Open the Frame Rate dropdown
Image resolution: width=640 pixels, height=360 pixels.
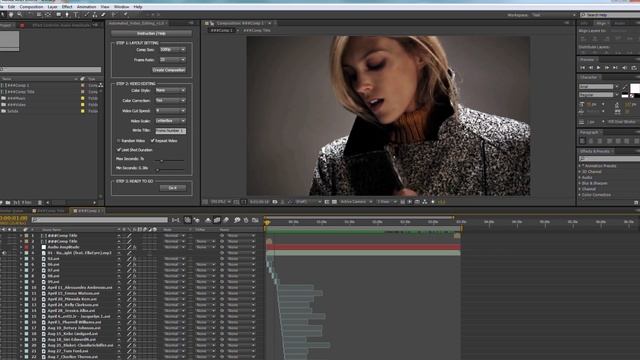pyautogui.click(x=173, y=60)
